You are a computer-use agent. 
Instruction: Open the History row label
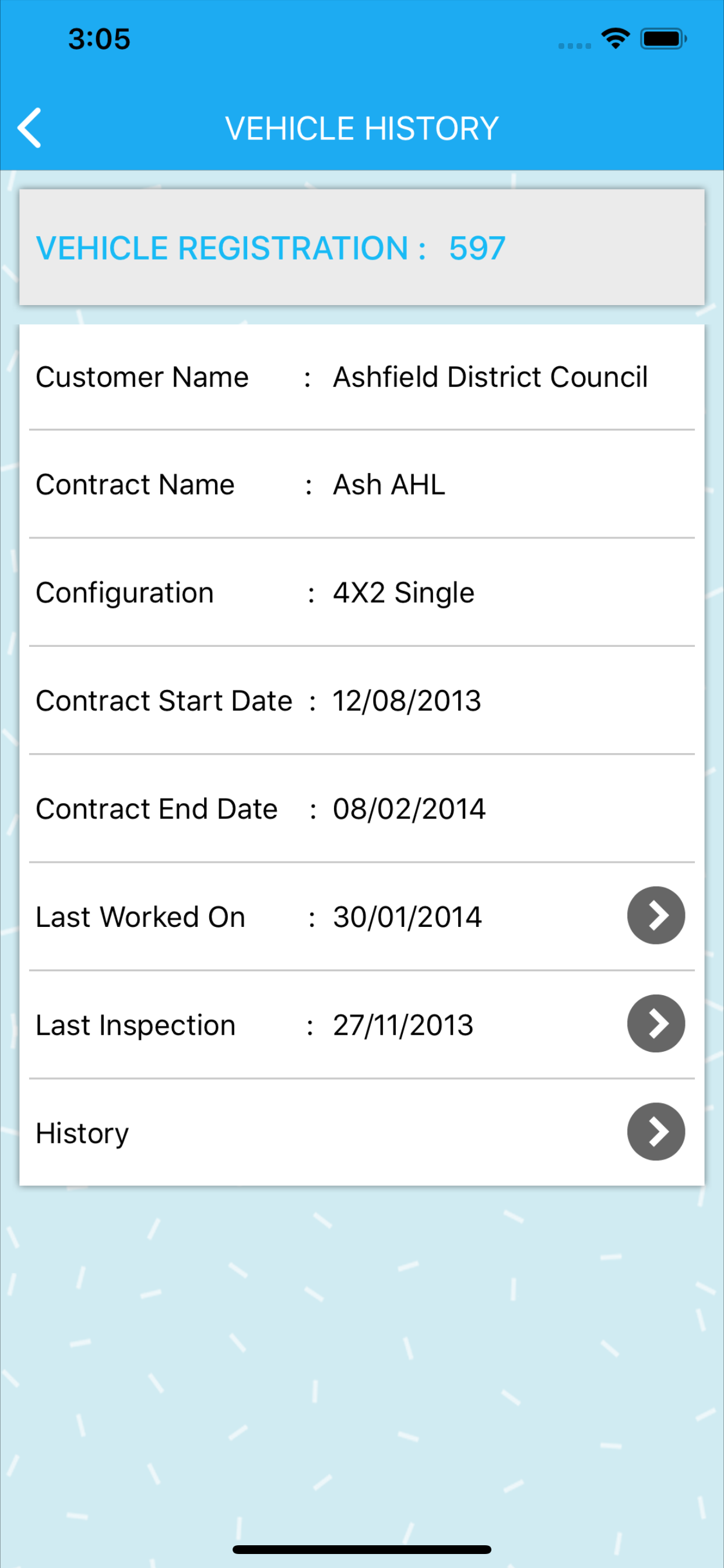click(82, 1133)
